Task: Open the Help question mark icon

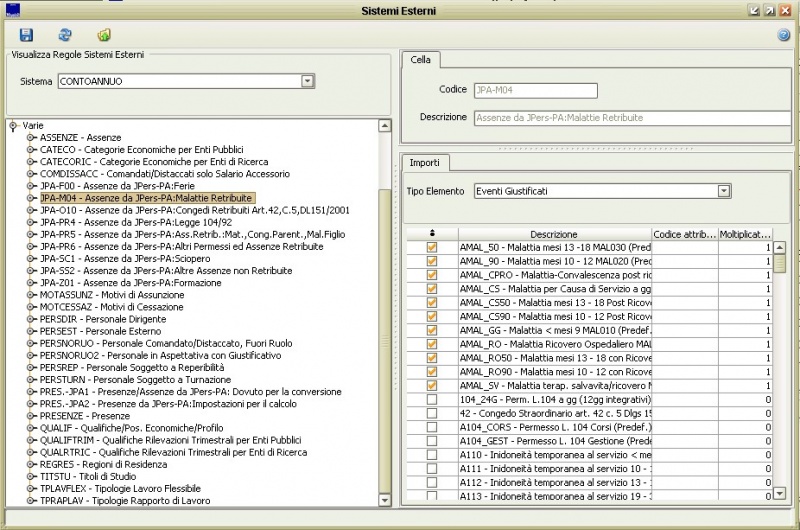Action: click(783, 35)
